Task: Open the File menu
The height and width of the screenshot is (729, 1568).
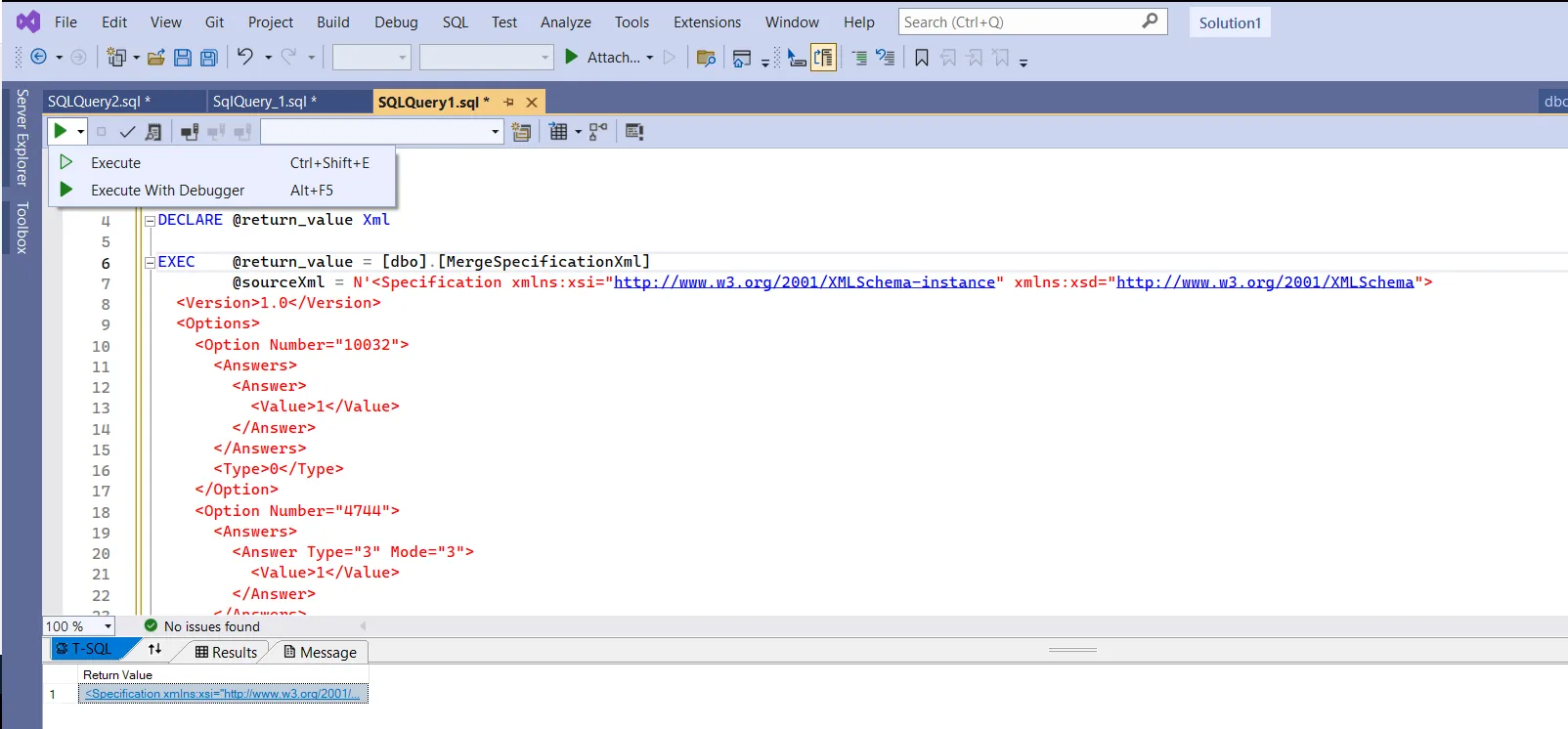Action: pos(65,21)
